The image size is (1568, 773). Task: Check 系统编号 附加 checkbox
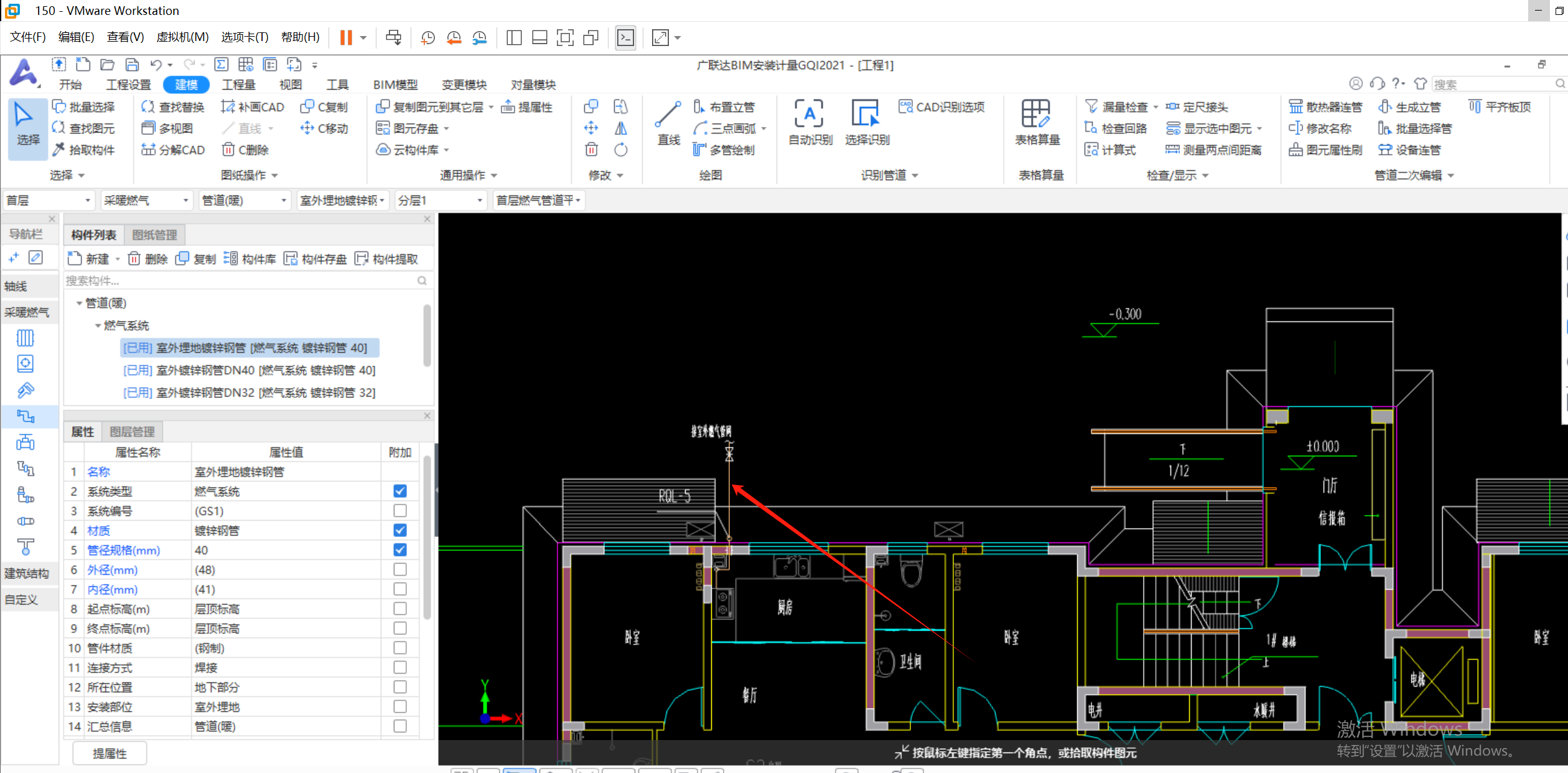click(400, 511)
